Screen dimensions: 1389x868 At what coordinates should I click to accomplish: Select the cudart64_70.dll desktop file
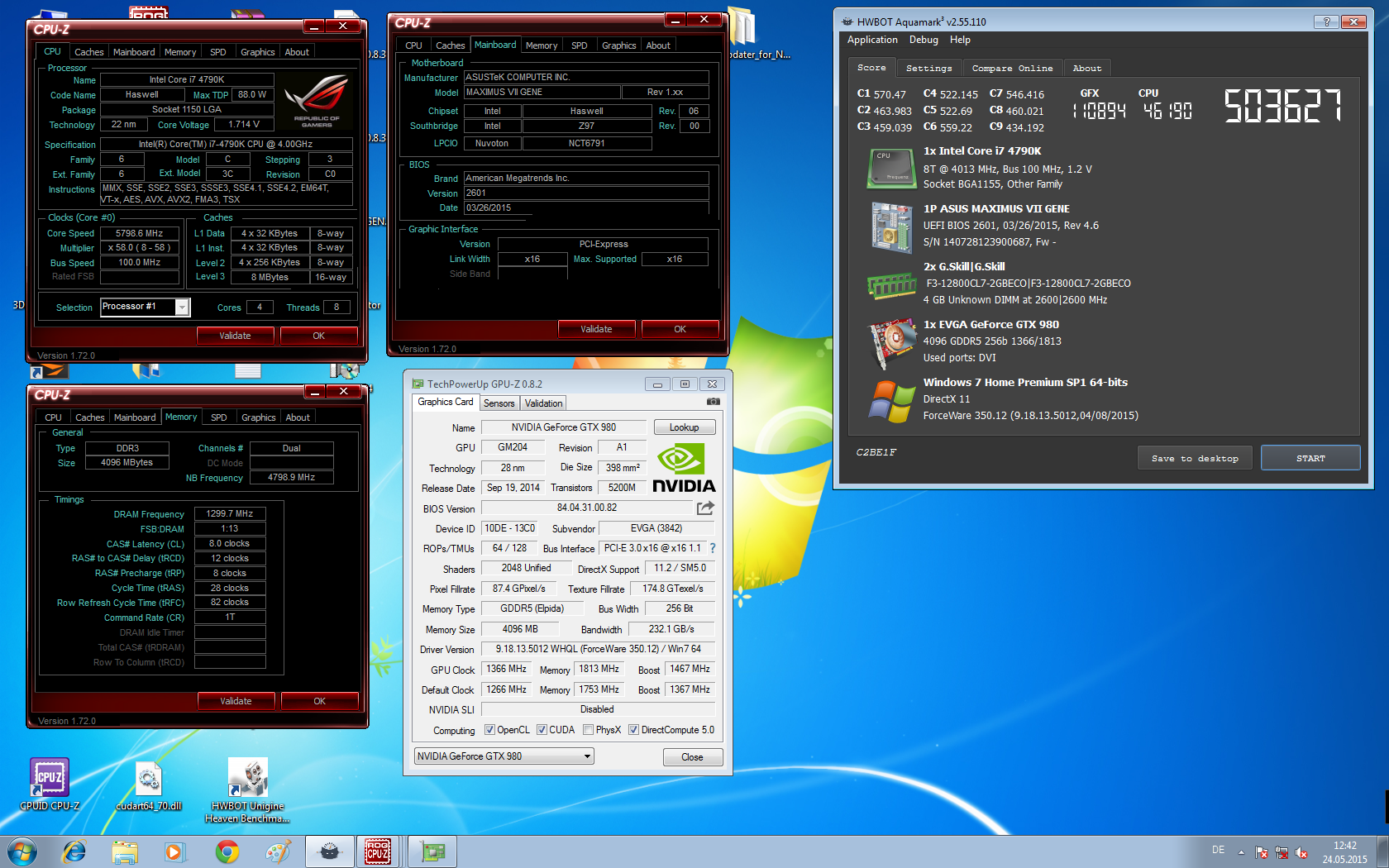[149, 785]
